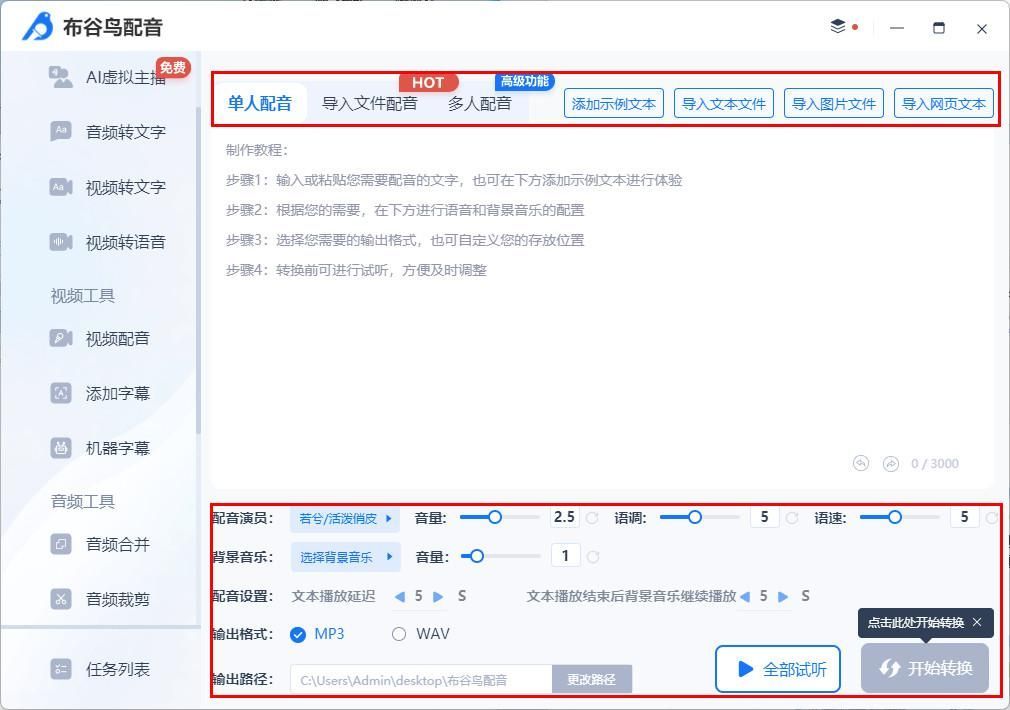Open 视频转文字 tool
Viewport: 1010px width, 710px height.
tap(108, 187)
